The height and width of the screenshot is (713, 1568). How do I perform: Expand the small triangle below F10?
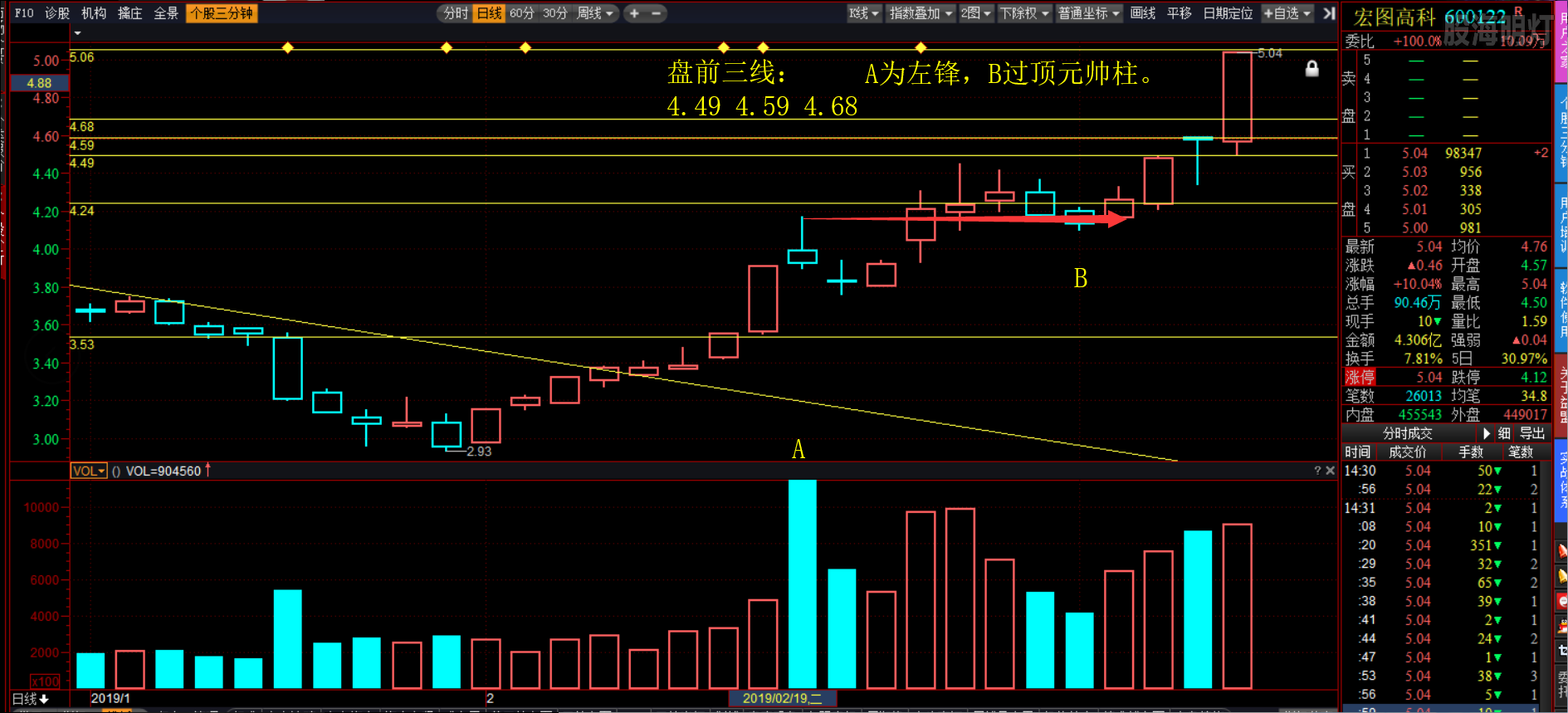[77, 33]
